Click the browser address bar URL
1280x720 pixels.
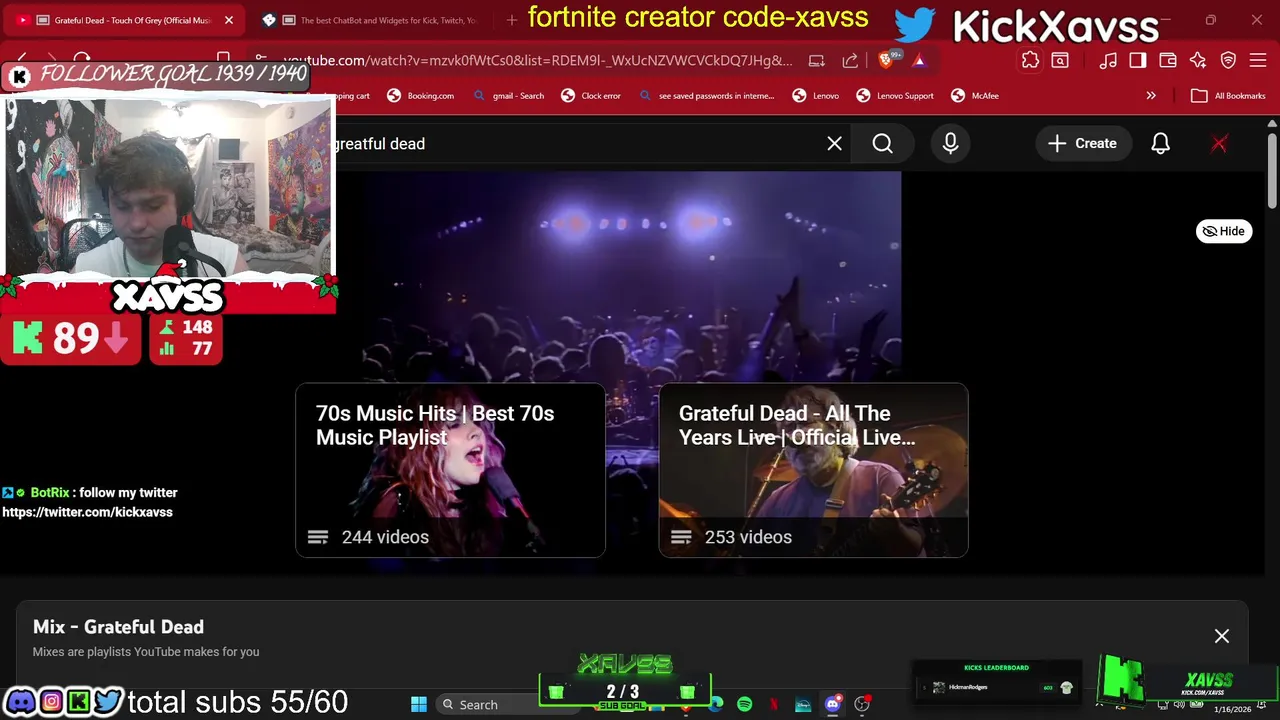tap(537, 60)
